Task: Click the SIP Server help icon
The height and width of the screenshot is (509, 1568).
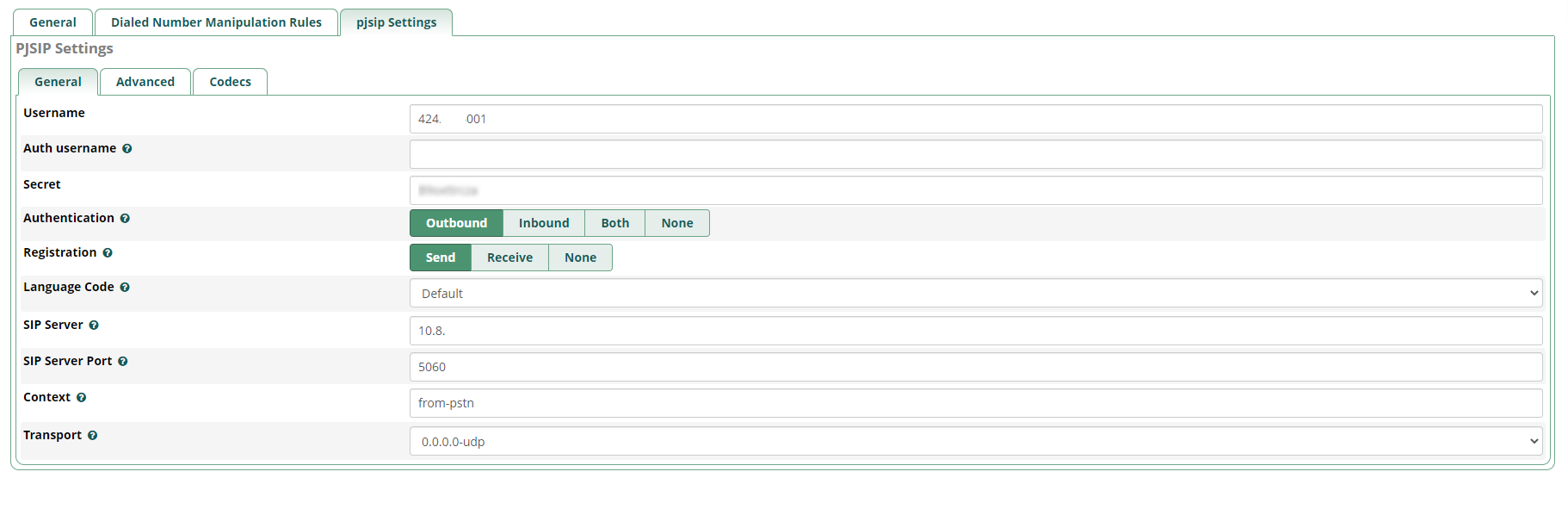Action: [94, 326]
